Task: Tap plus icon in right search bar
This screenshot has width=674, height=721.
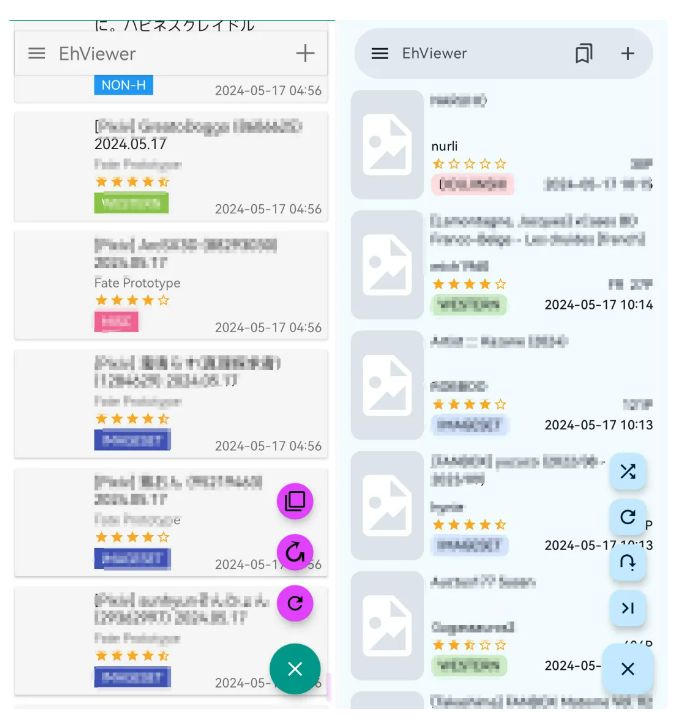Action: [x=628, y=53]
